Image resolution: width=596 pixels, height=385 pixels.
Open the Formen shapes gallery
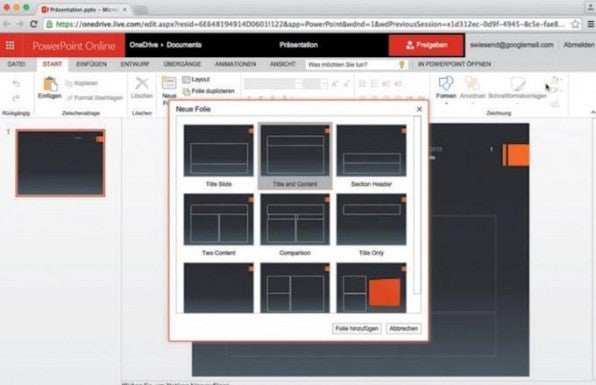[446, 83]
